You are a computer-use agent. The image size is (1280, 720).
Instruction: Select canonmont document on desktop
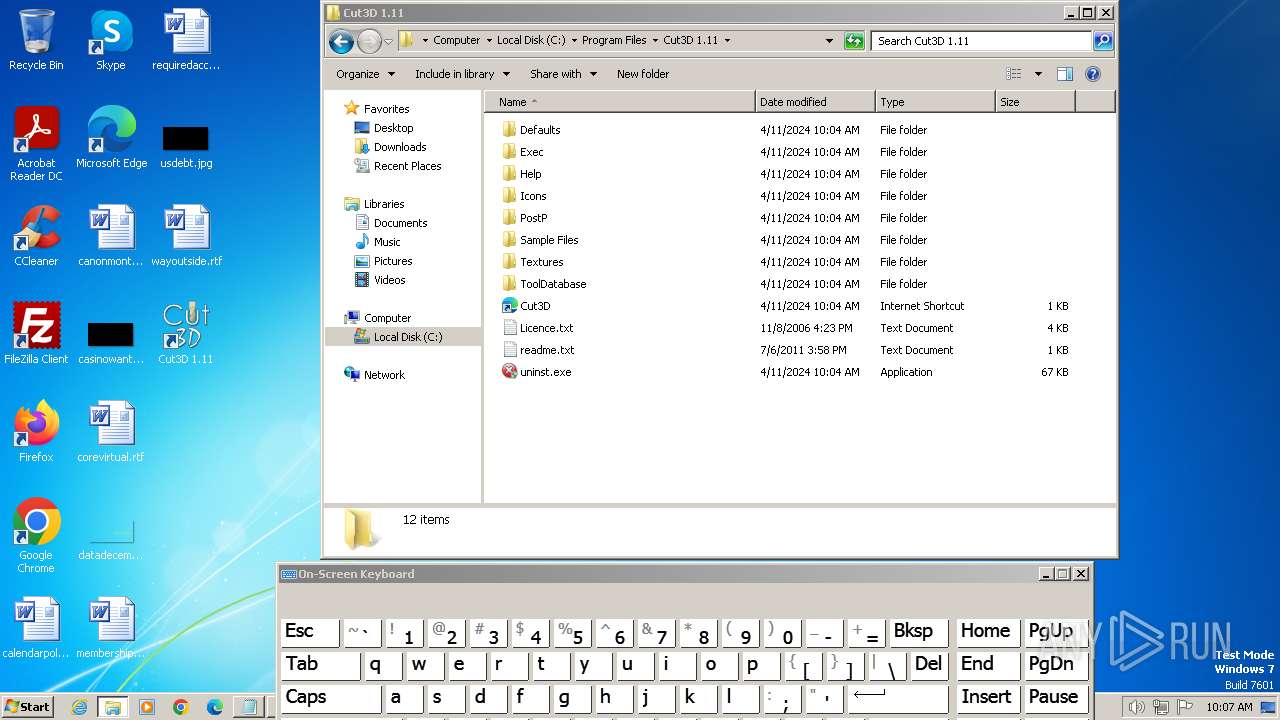point(111,236)
